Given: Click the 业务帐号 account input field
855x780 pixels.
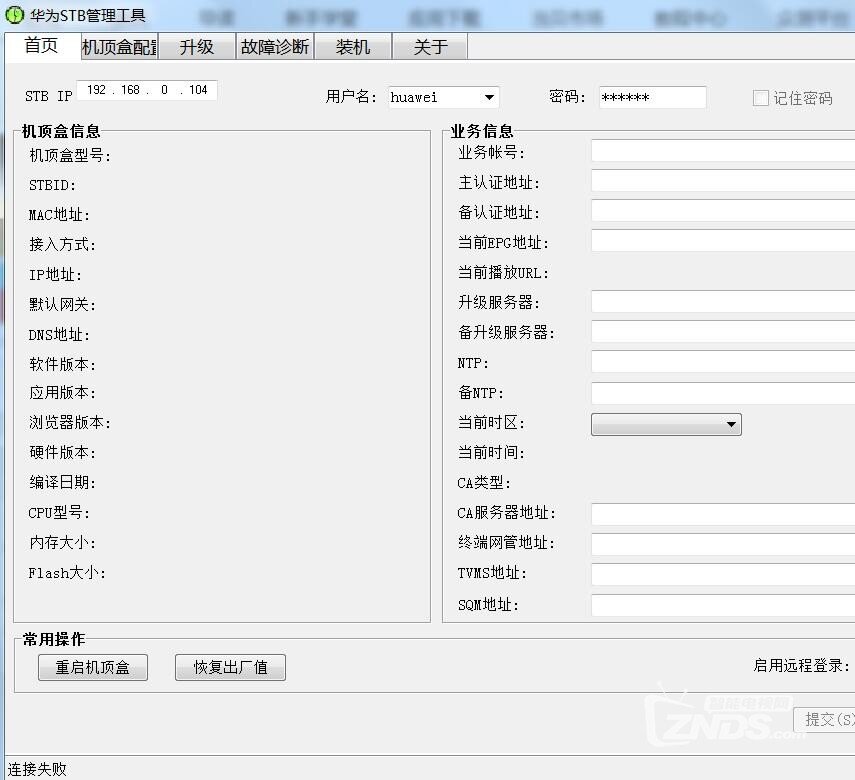Looking at the screenshot, I should coord(720,151).
